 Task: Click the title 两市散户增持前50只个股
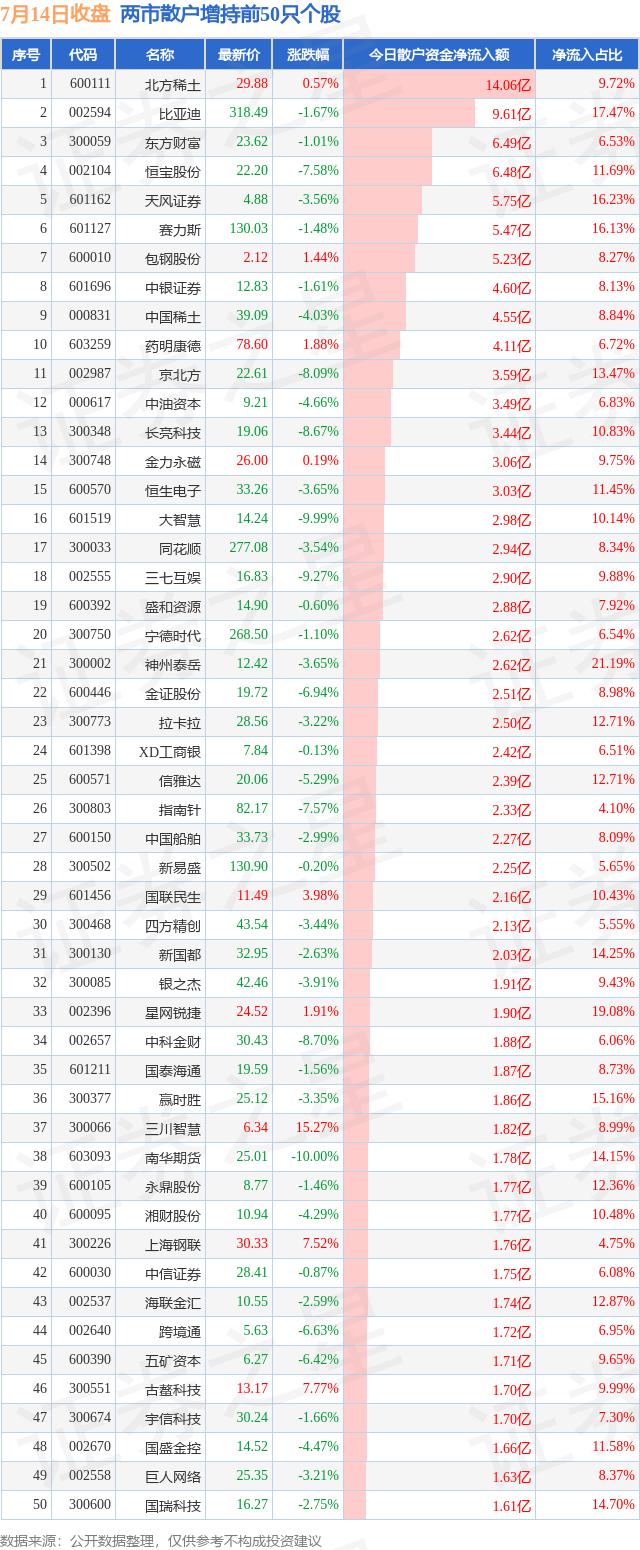pos(230,14)
